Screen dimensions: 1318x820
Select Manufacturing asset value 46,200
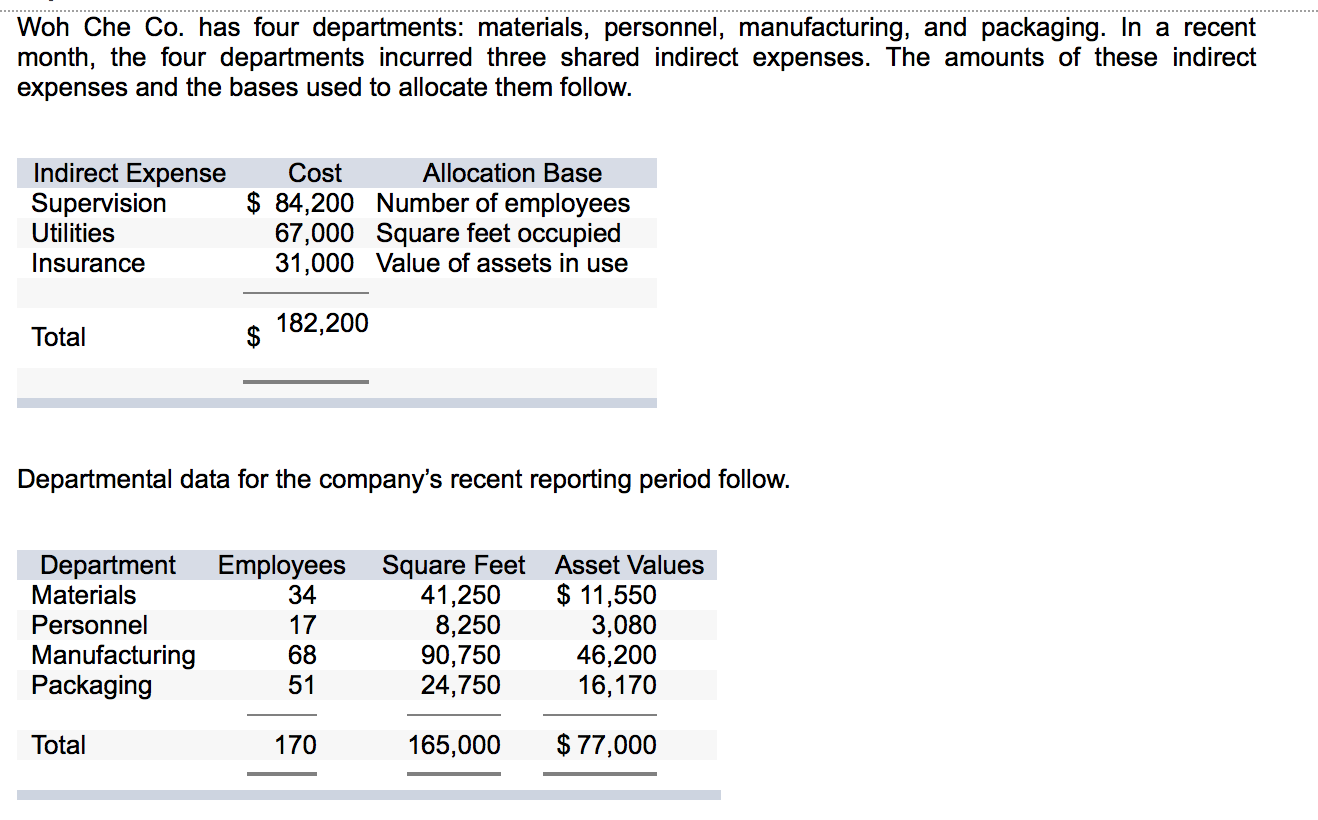click(x=617, y=655)
